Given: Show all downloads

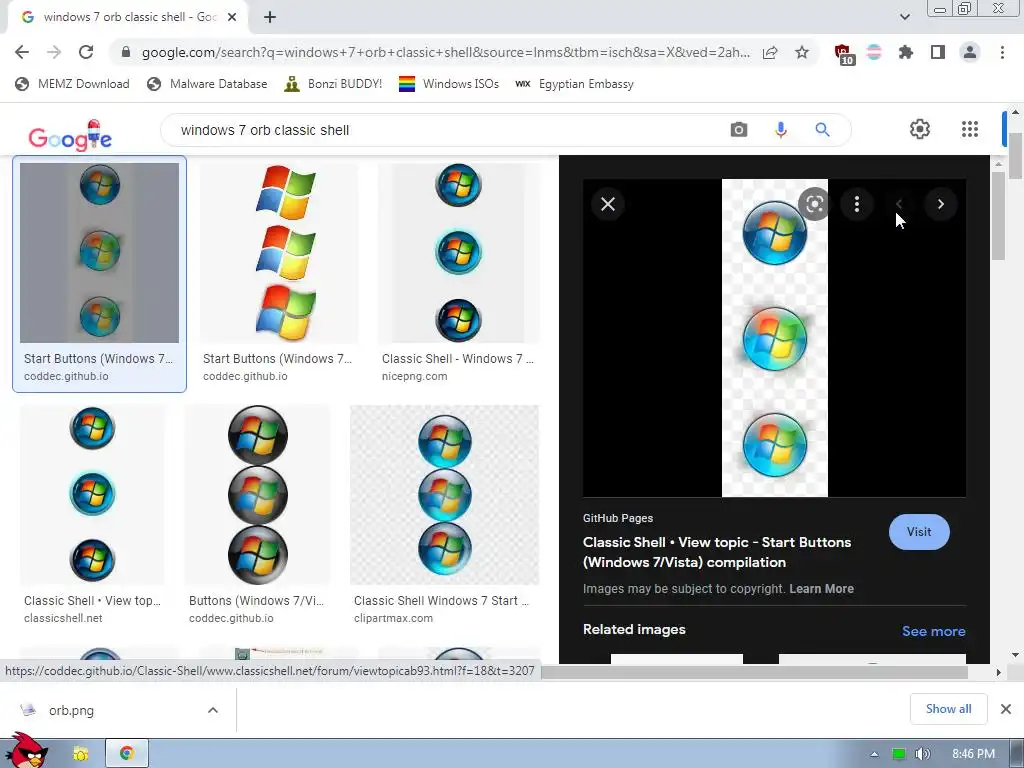Looking at the screenshot, I should (948, 709).
